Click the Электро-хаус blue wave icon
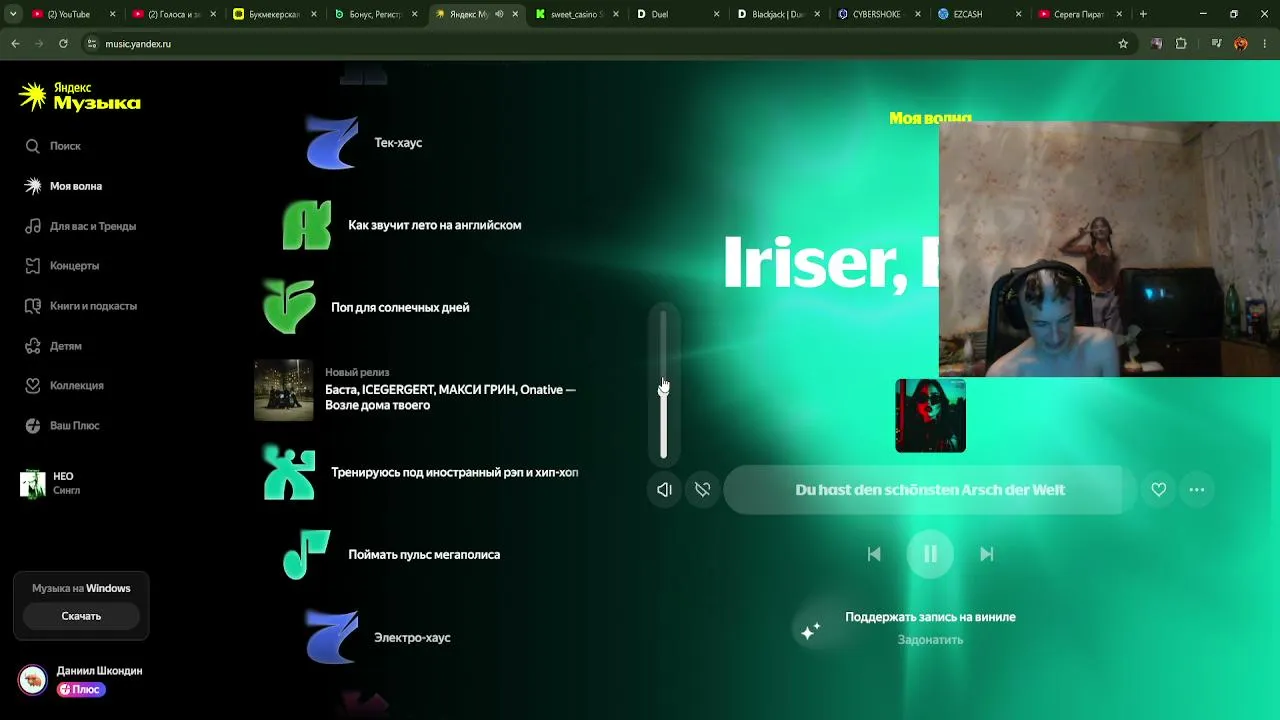The height and width of the screenshot is (720, 1280). pyautogui.click(x=331, y=637)
